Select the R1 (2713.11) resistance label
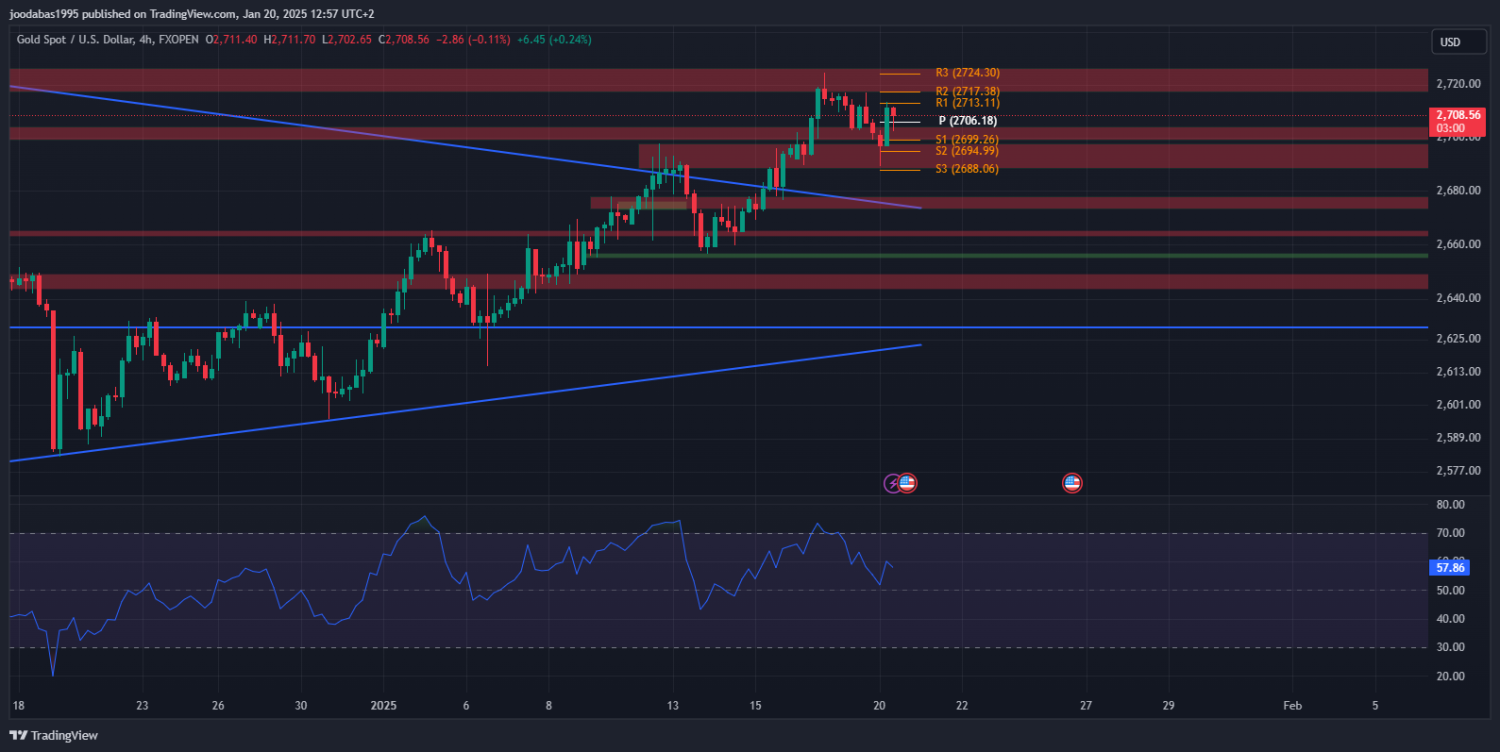 (967, 102)
